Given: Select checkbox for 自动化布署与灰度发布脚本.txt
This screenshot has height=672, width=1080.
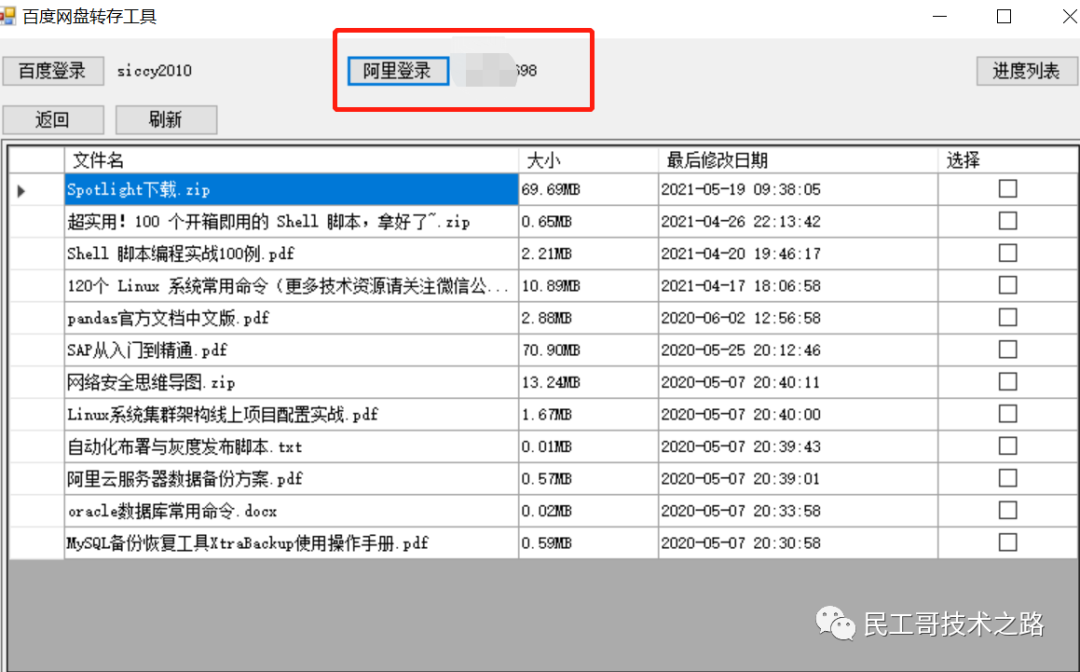Looking at the screenshot, I should (1008, 446).
